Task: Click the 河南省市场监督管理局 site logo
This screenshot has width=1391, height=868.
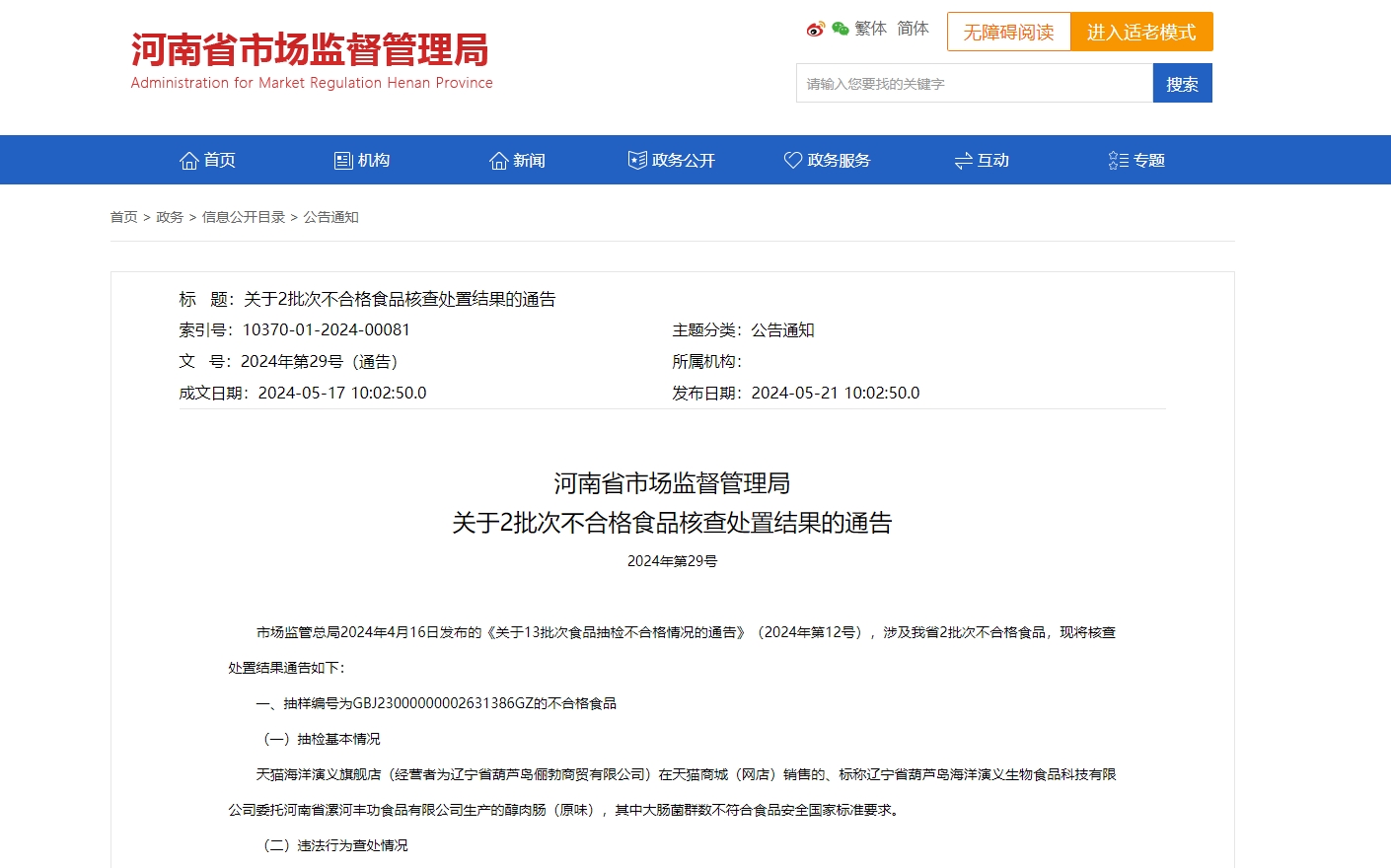Action: (x=311, y=61)
